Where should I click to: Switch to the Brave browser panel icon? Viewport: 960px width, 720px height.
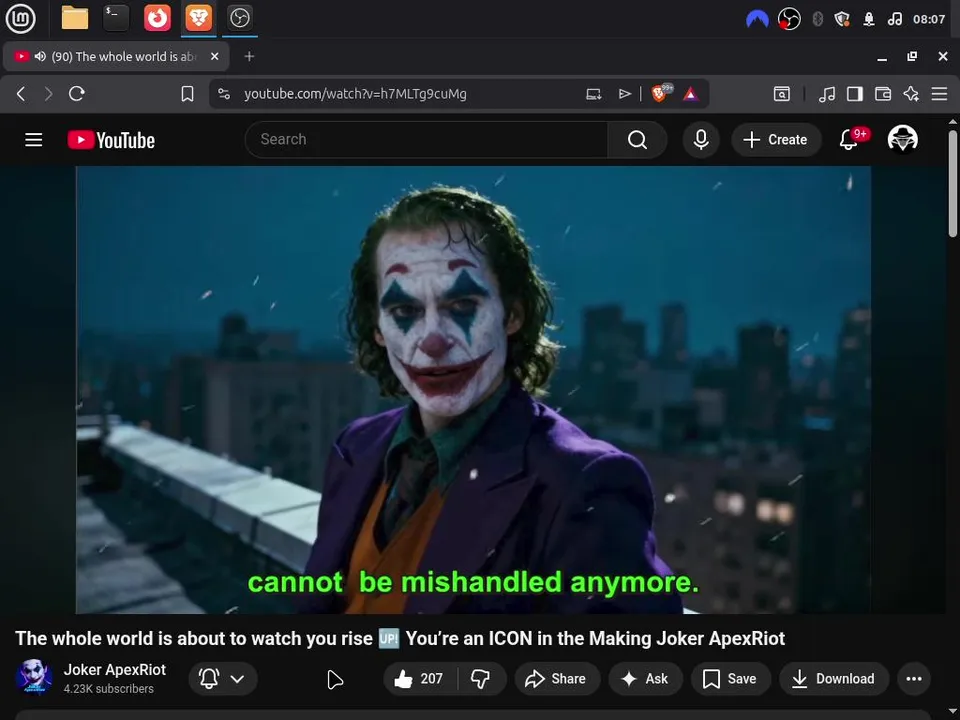198,18
